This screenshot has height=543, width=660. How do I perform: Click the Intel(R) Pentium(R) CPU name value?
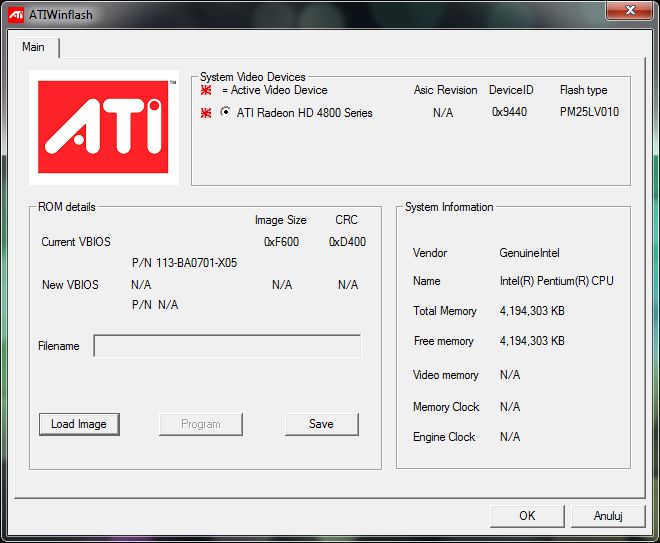pos(556,281)
